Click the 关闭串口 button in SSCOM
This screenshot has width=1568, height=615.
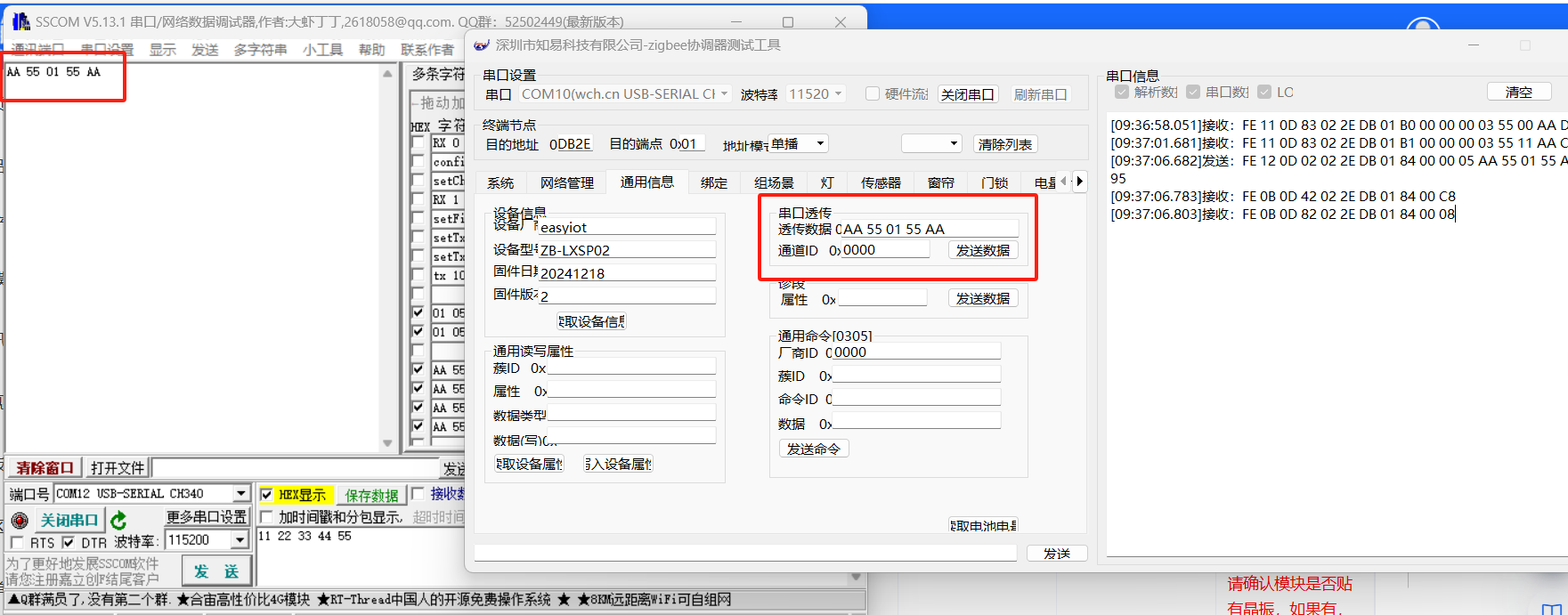pos(69,520)
